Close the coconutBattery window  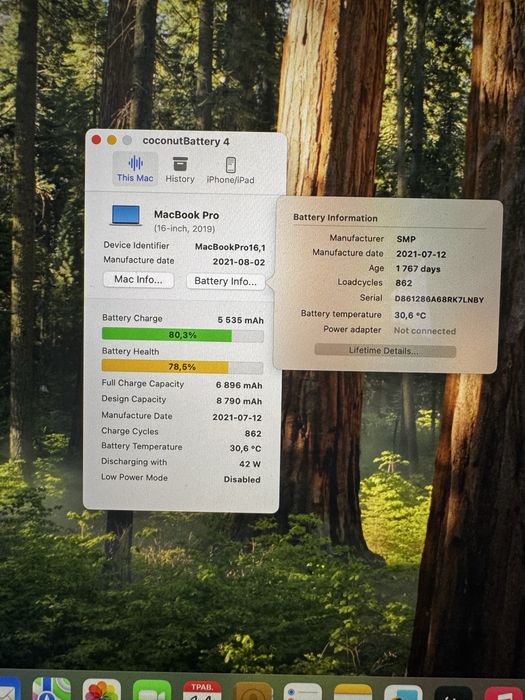[96, 140]
